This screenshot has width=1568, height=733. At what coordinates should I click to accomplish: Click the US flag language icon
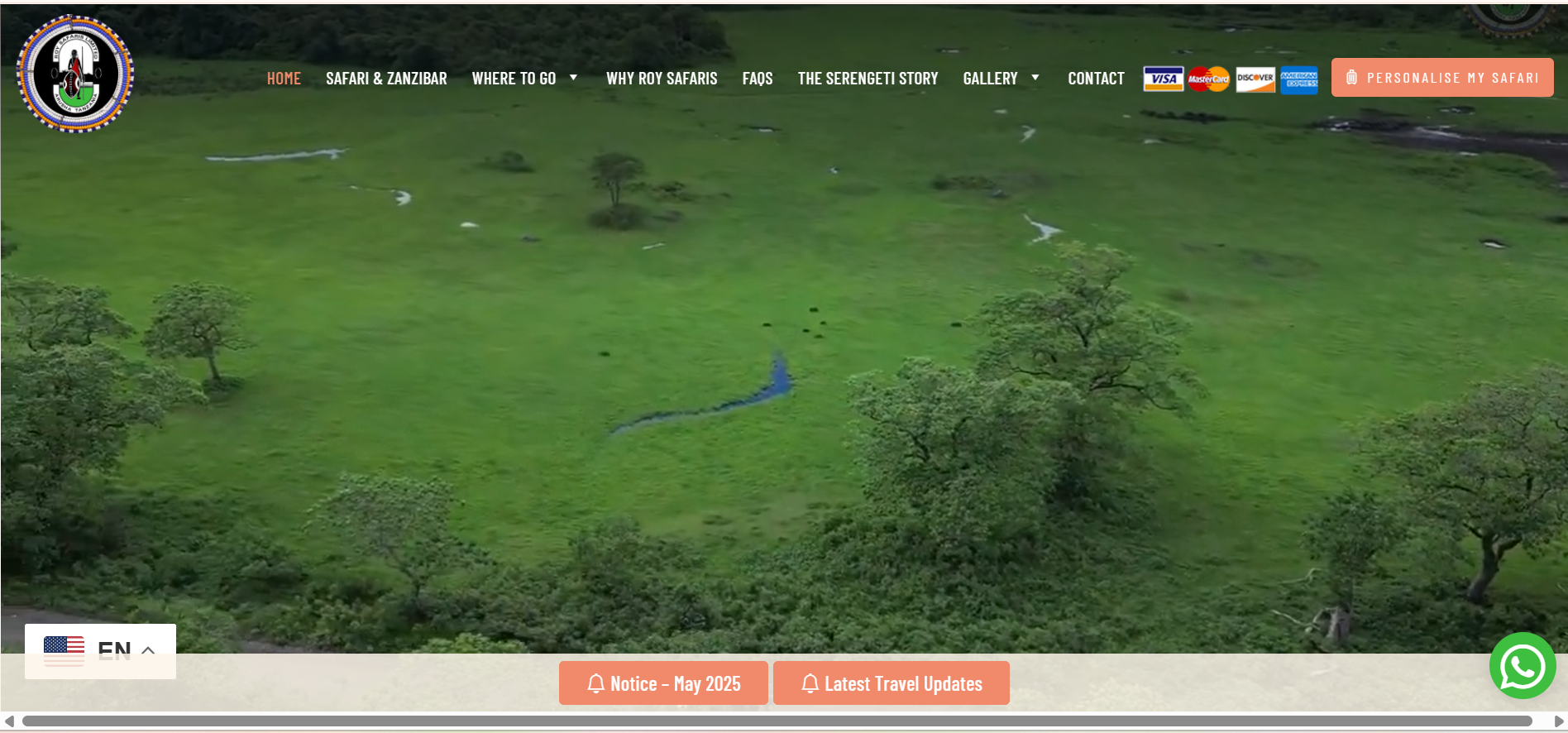pos(64,650)
